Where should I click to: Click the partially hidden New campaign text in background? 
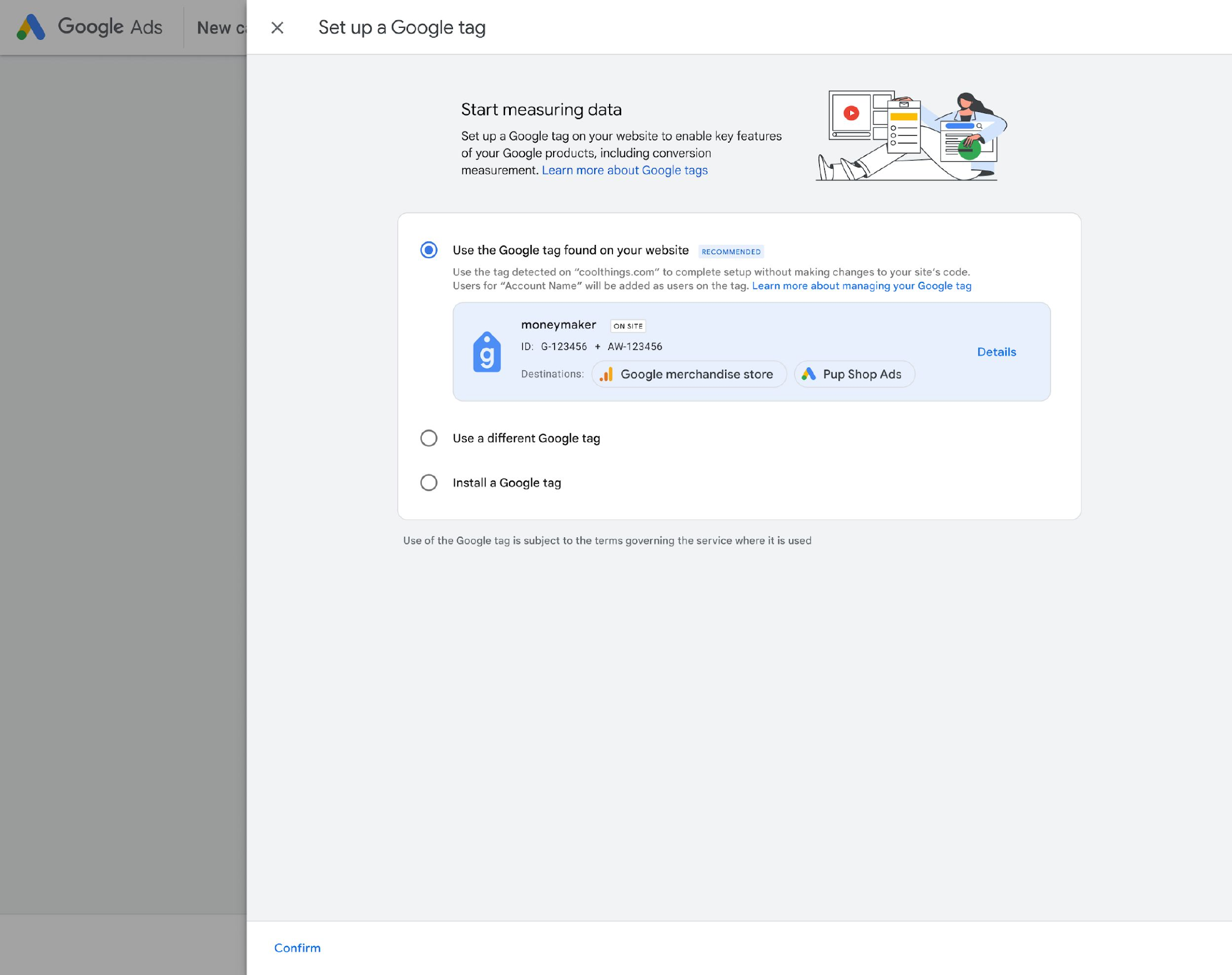coord(221,28)
